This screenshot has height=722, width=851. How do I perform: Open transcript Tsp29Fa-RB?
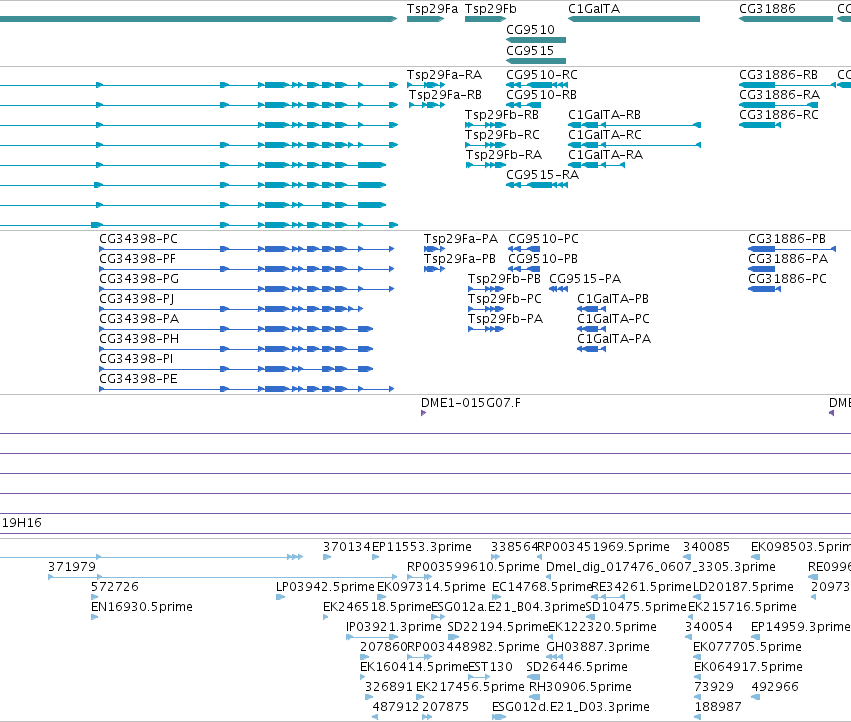[x=445, y=94]
